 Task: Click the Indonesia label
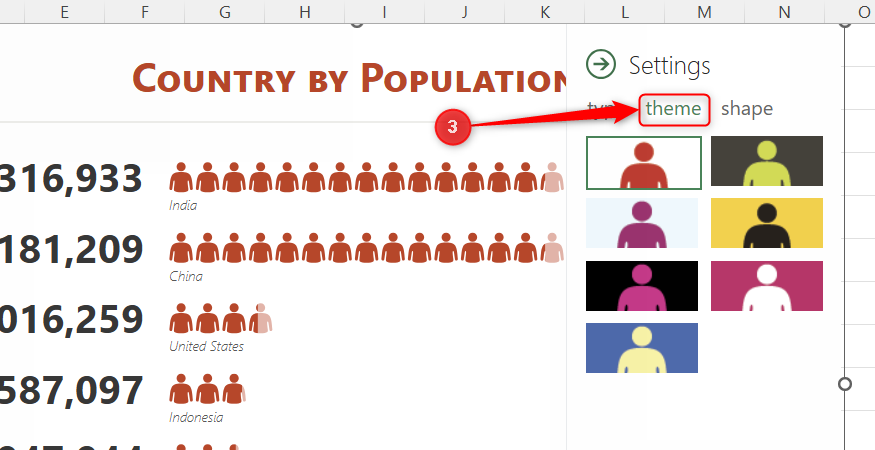[x=196, y=417]
